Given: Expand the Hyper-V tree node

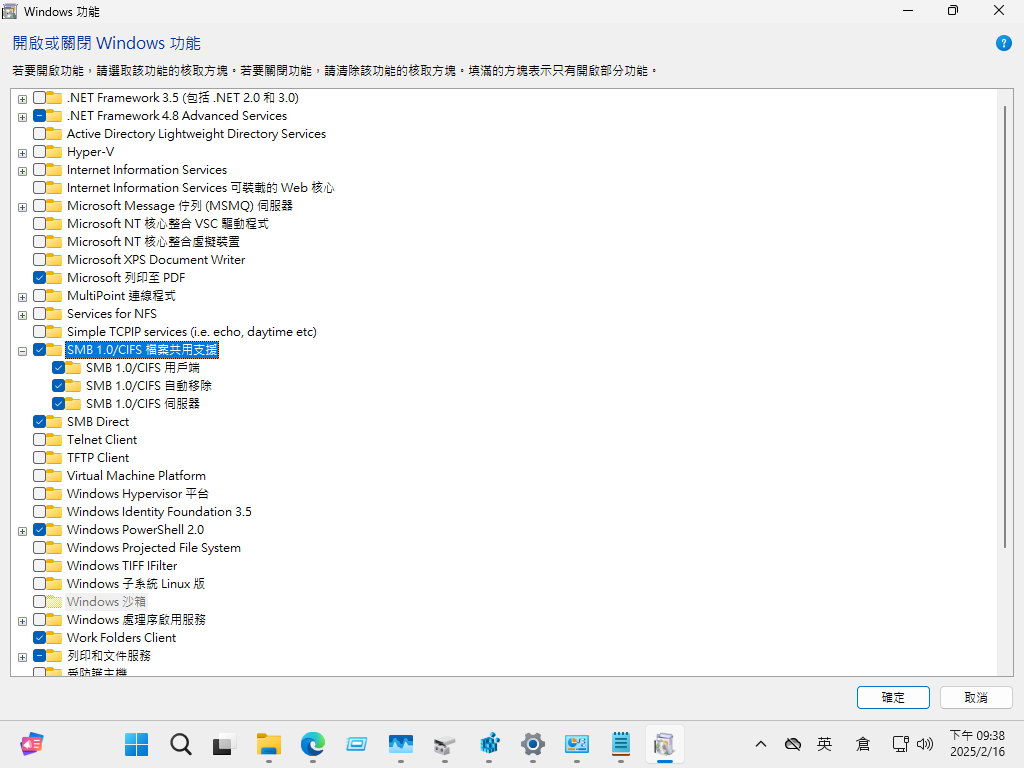Looking at the screenshot, I should click(22, 153).
